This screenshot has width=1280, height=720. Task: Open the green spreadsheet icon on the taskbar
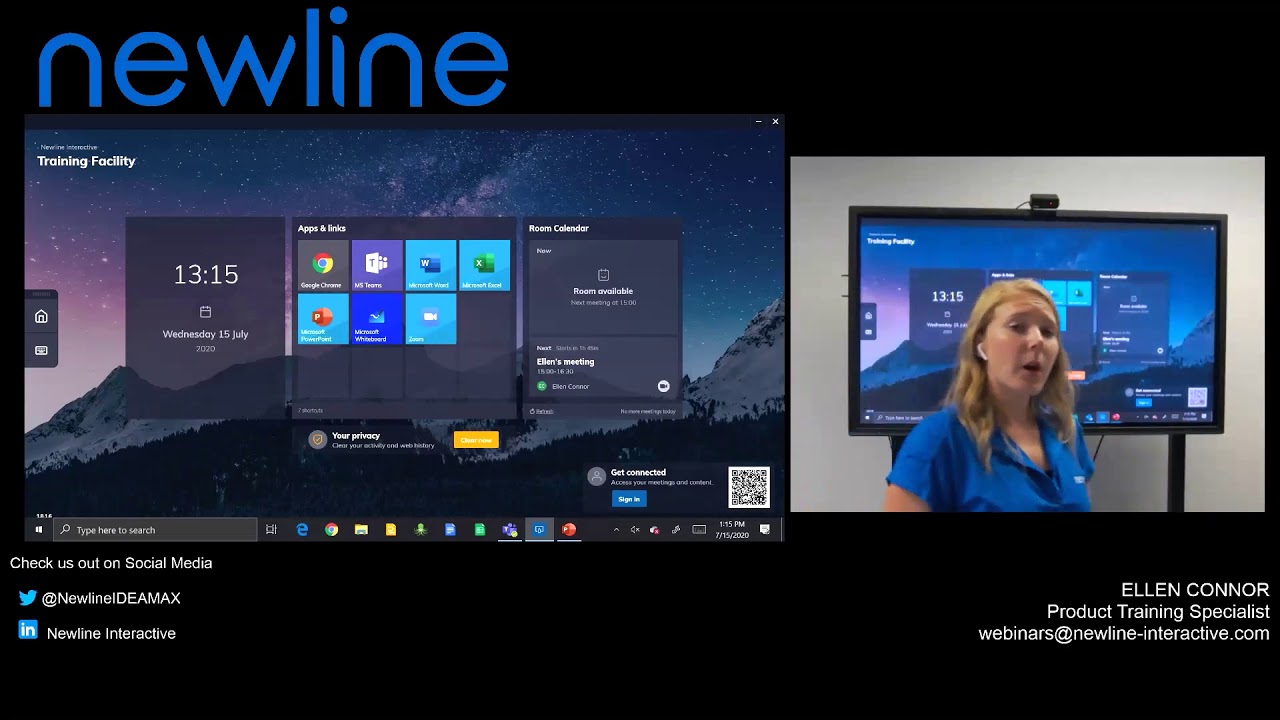coord(480,530)
